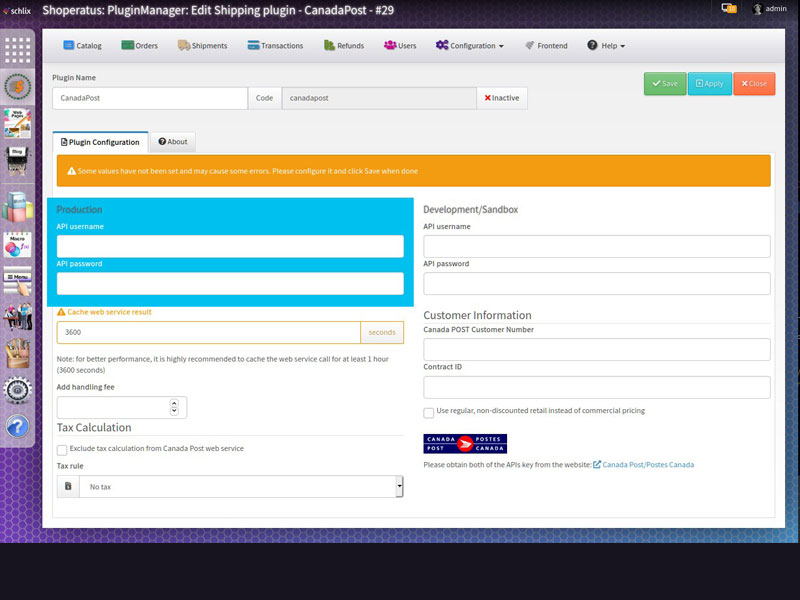Click the 'seconds' unit label
800x600 pixels.
382,332
